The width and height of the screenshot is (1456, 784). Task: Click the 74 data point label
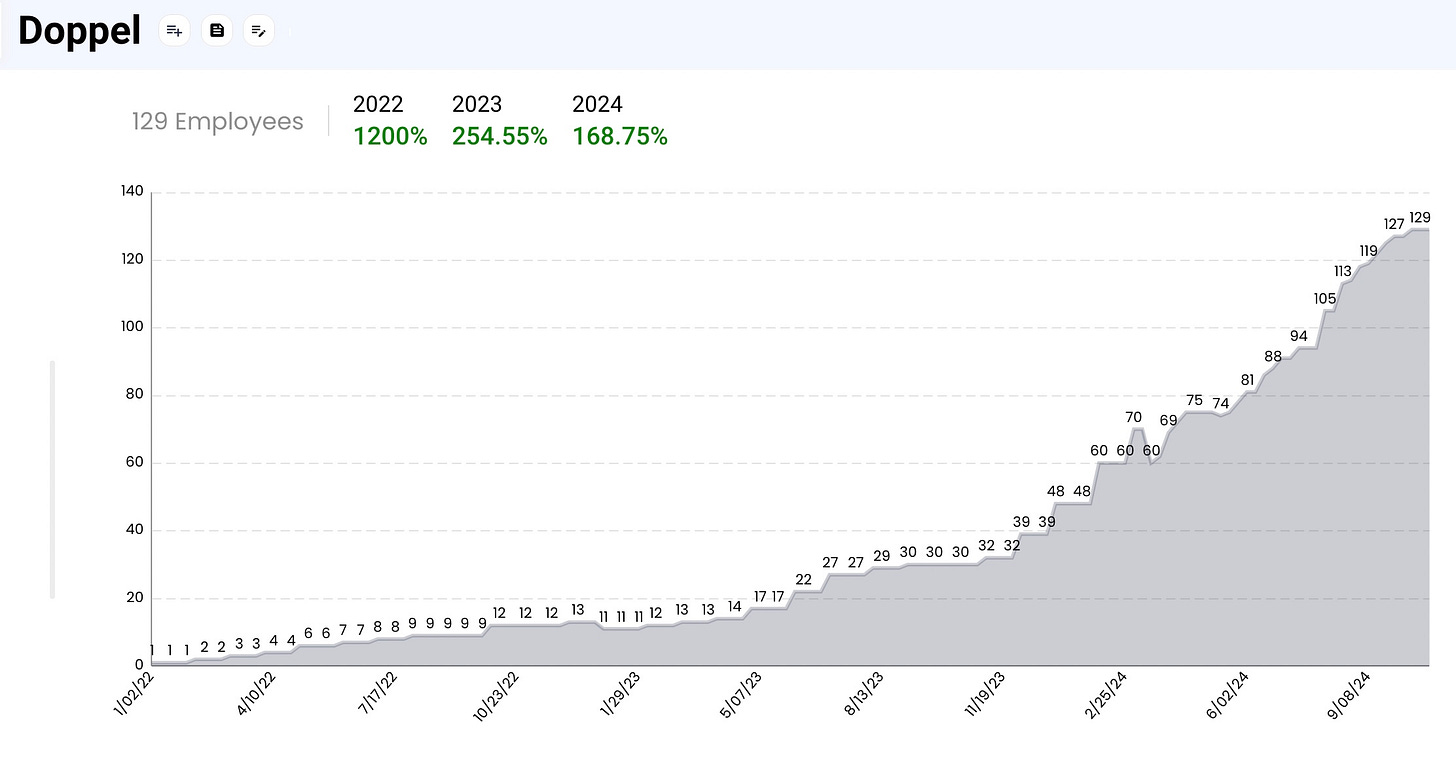pos(1221,403)
